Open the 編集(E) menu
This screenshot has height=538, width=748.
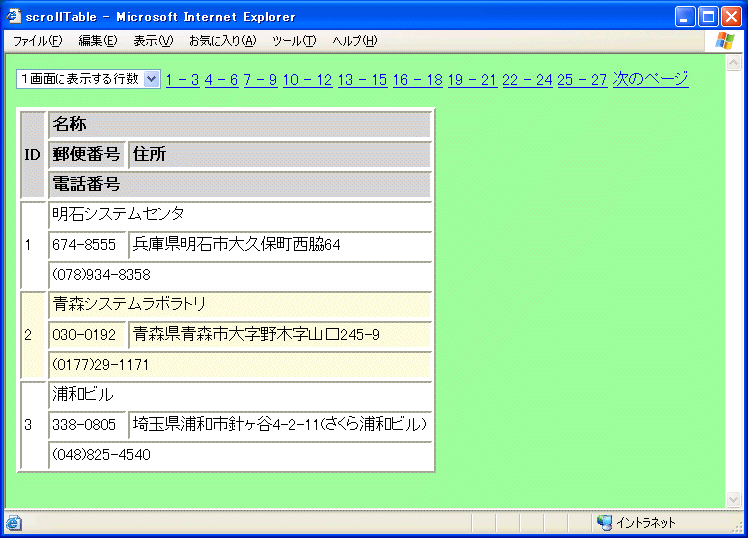click(97, 41)
